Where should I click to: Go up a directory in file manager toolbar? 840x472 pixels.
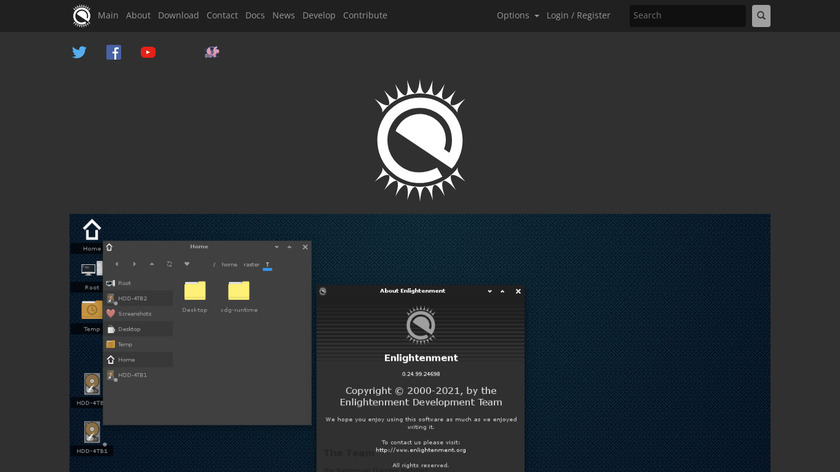(152, 264)
